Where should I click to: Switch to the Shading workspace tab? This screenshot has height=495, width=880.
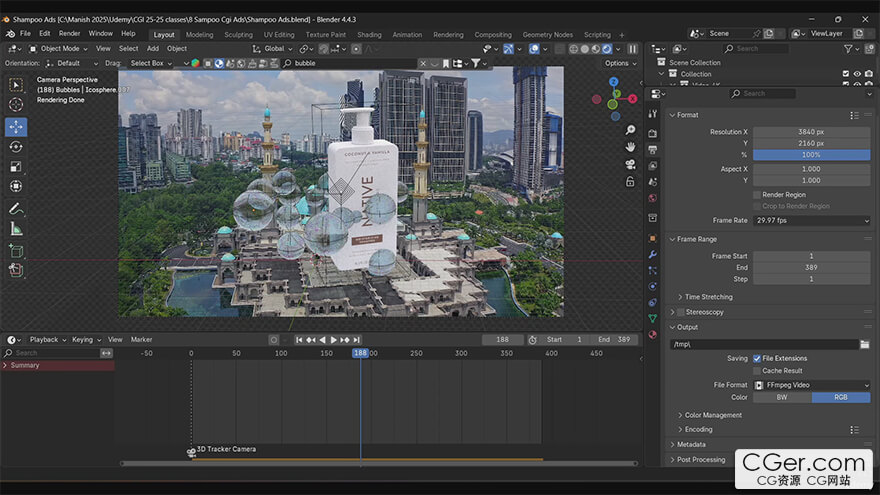click(369, 34)
